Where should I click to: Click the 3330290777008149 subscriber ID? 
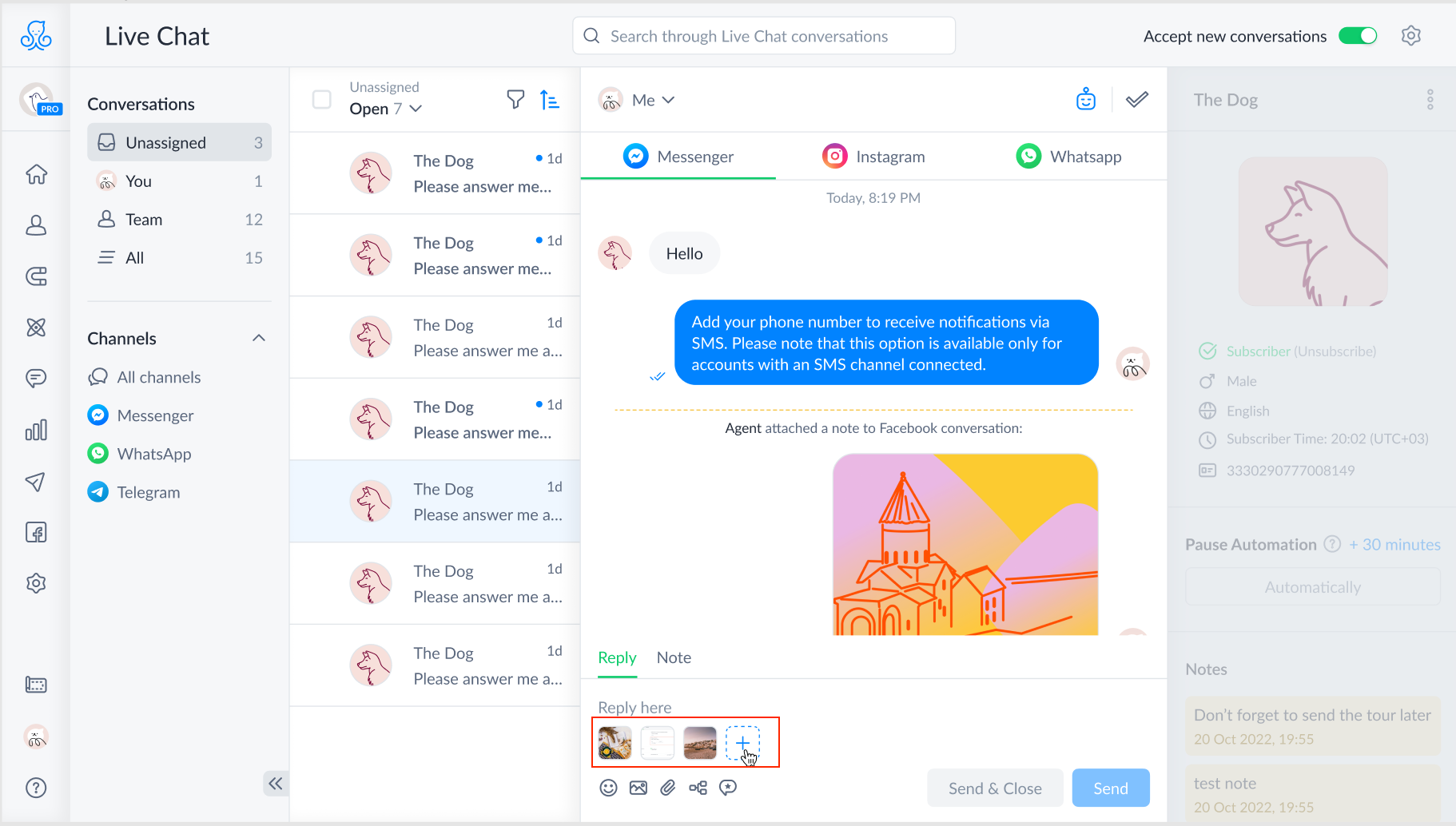1291,471
